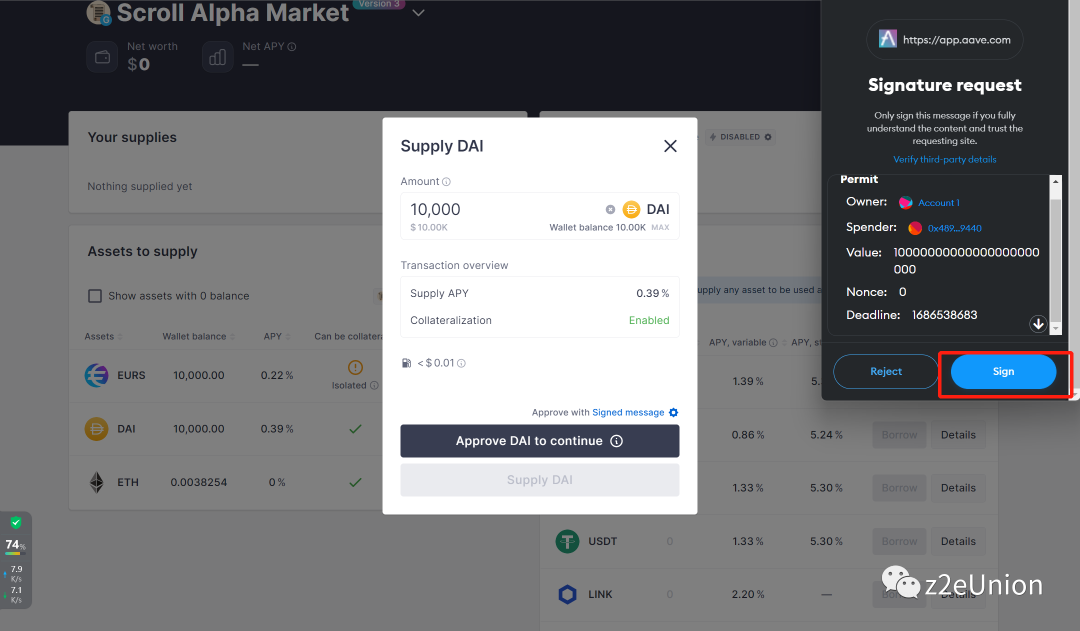Viewport: 1080px width, 631px height.
Task: Reject the signature request
Action: (x=885, y=372)
